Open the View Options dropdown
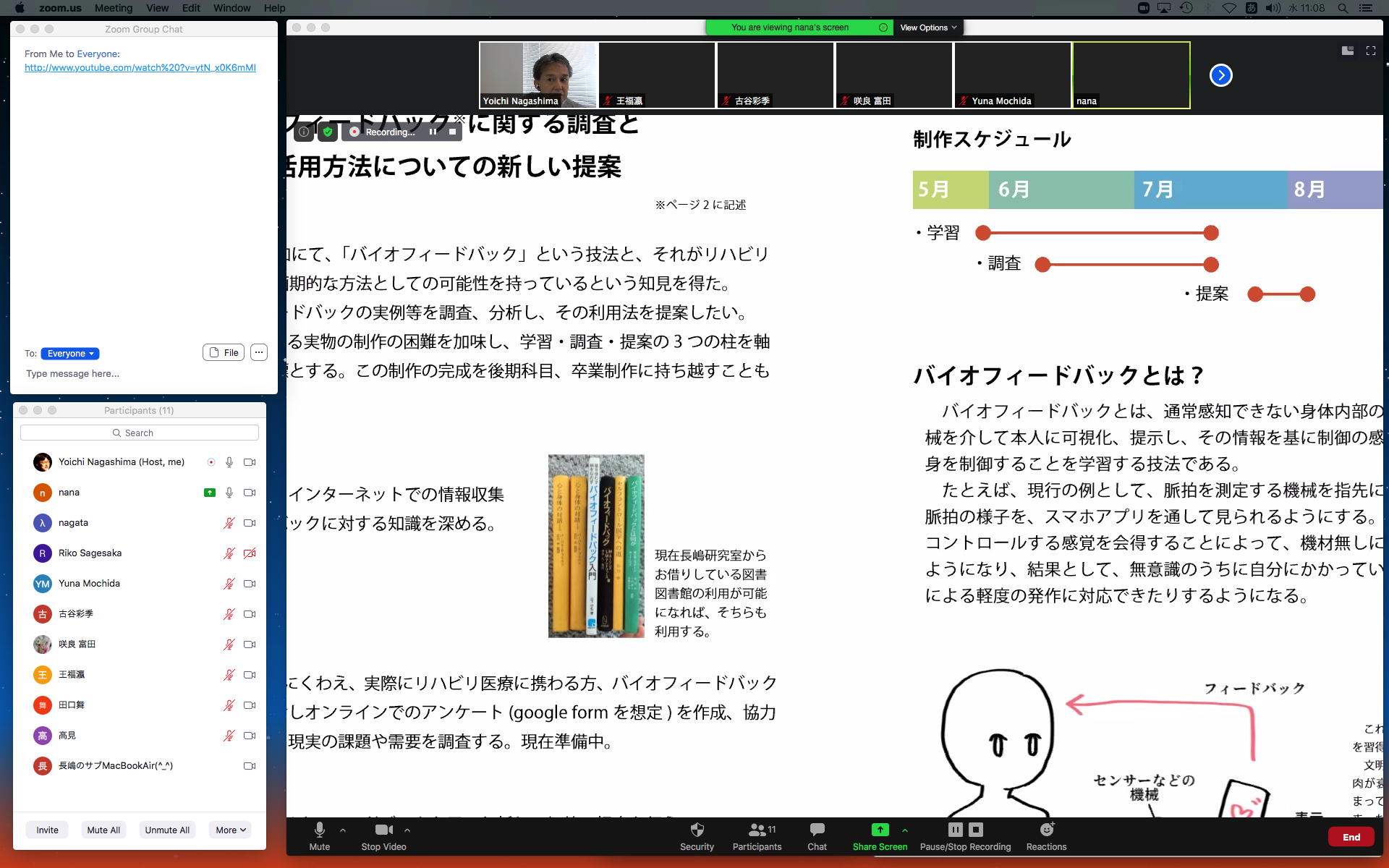1389x868 pixels. (x=928, y=27)
